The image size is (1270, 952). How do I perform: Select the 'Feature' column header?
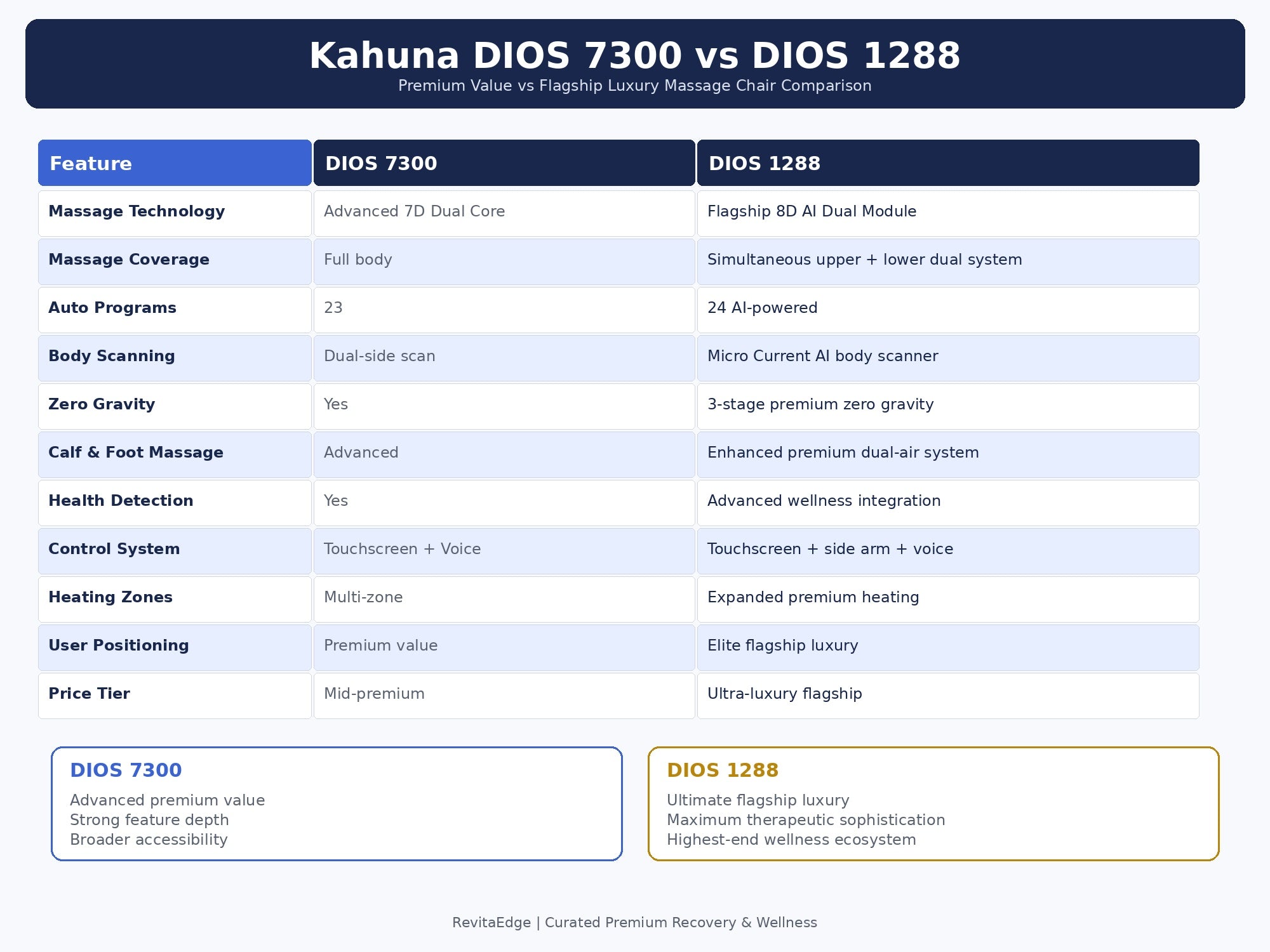pos(175,163)
